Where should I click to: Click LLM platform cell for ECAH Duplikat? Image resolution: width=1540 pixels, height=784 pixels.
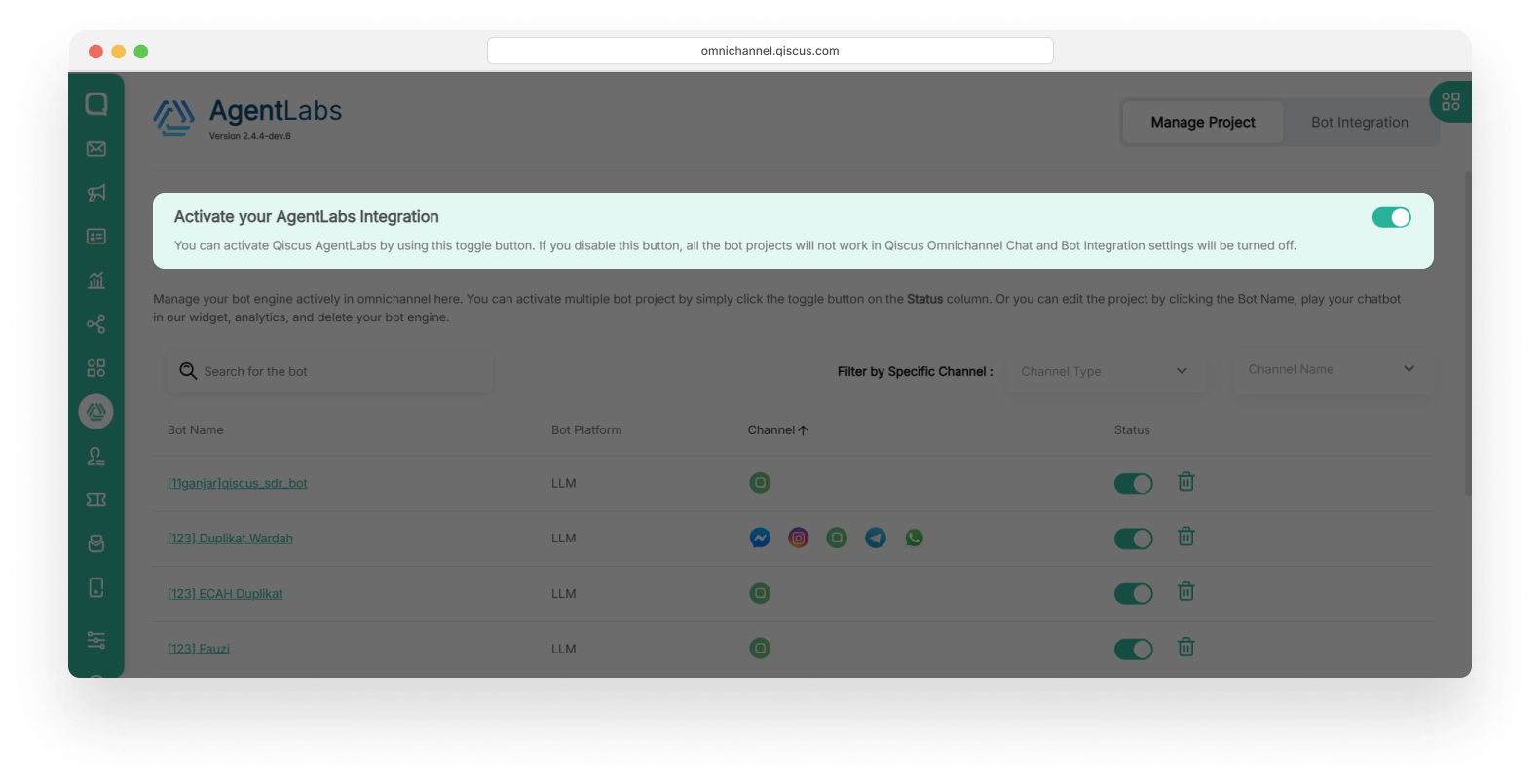(564, 594)
